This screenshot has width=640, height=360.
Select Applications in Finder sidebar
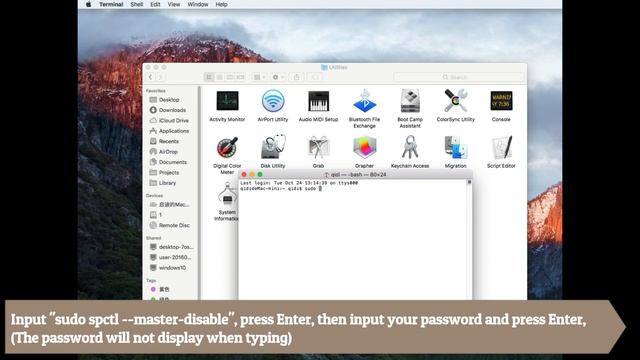tap(169, 131)
